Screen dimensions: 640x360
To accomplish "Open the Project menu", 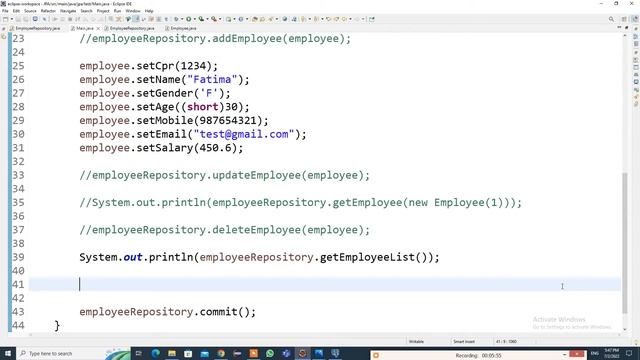I will [x=103, y=11].
